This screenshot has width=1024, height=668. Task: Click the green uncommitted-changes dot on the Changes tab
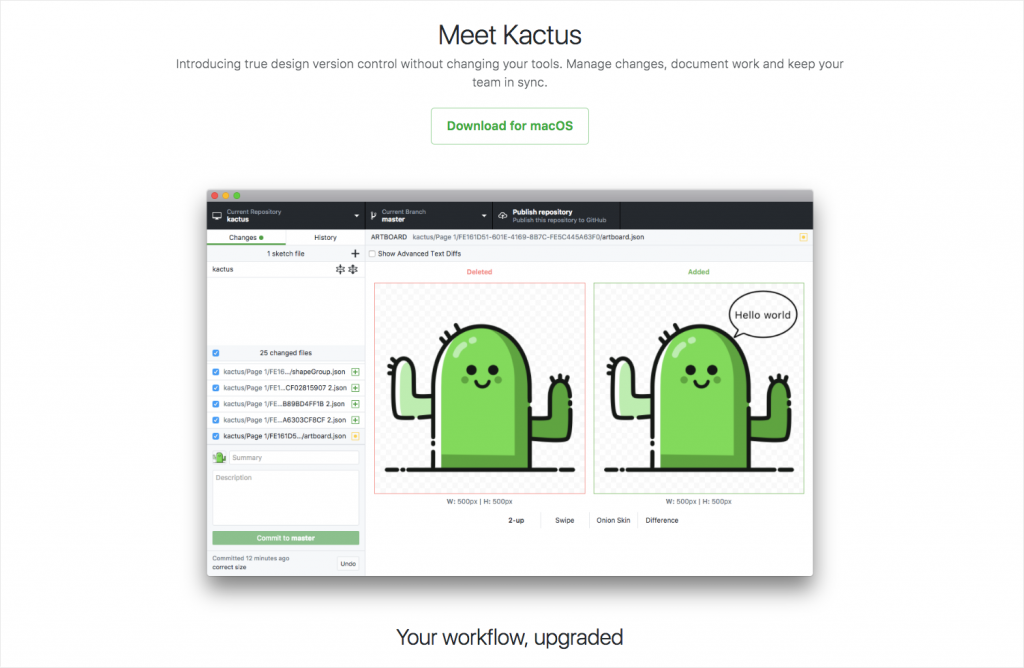(261, 238)
